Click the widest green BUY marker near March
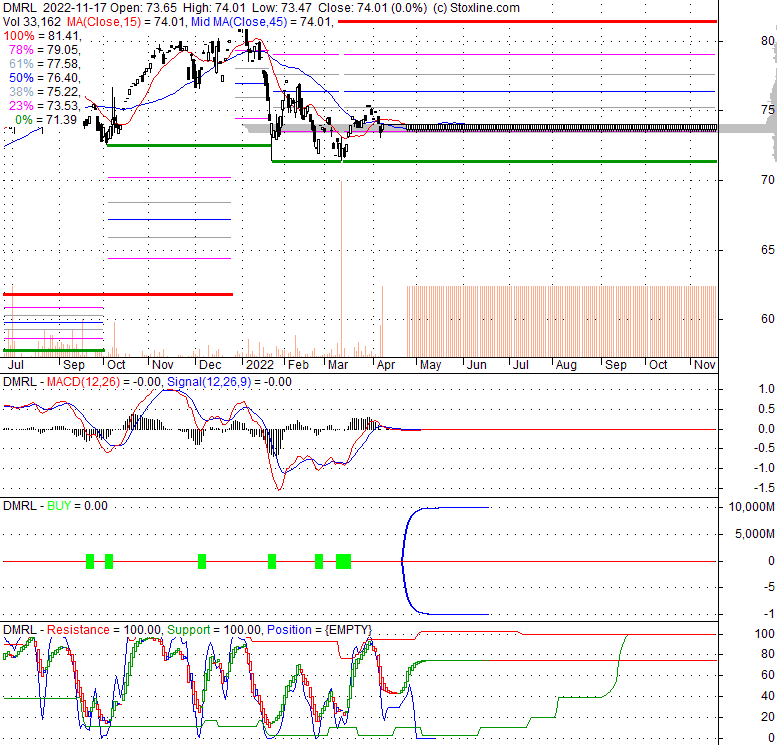This screenshot has height=746, width=778. tap(343, 561)
